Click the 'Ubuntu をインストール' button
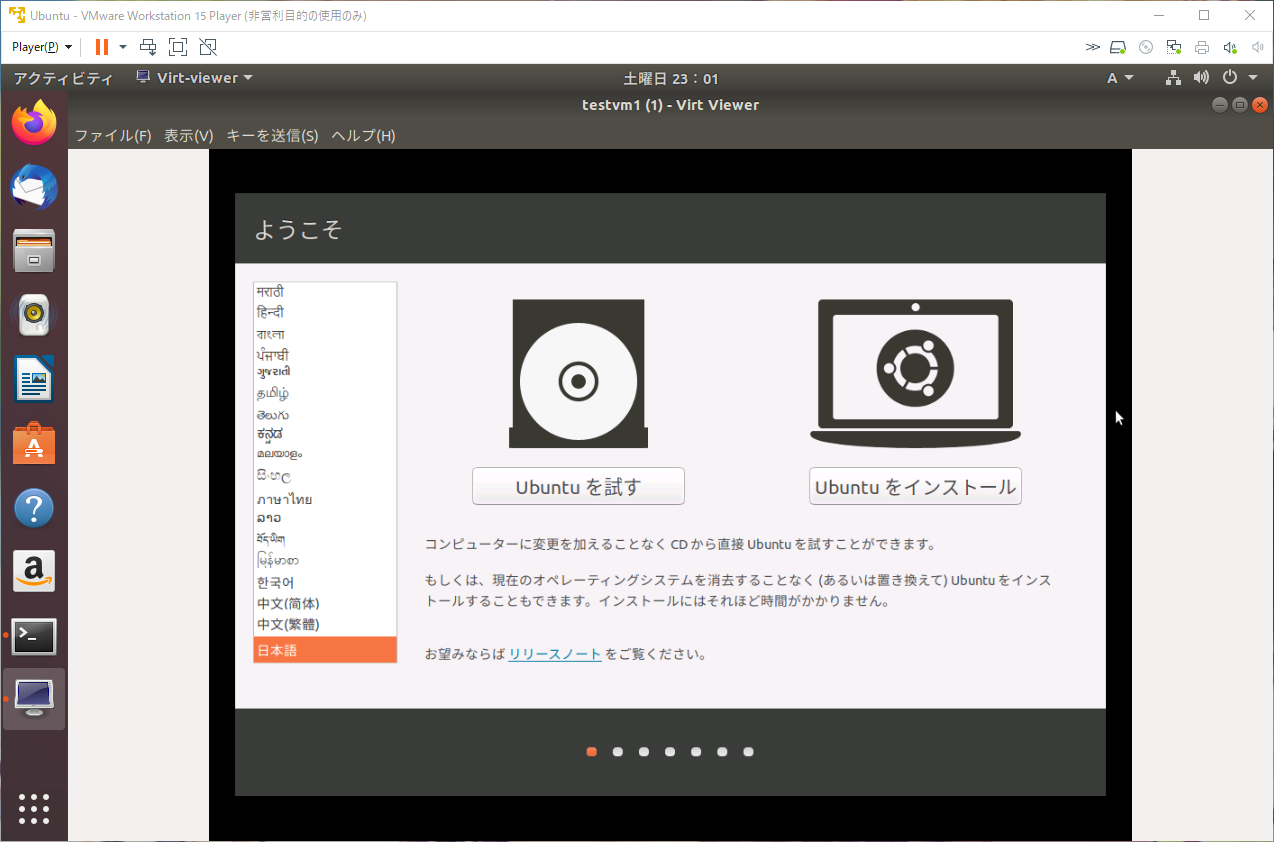Viewport: 1274px width, 842px height. pyautogui.click(x=915, y=486)
